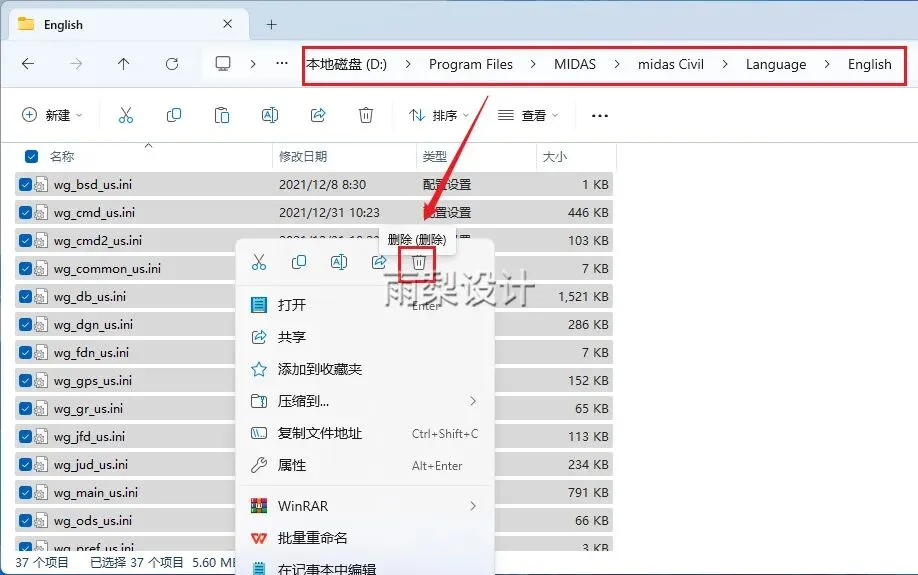Click the Share icon in the toolbar
The image size is (918, 575).
point(318,115)
